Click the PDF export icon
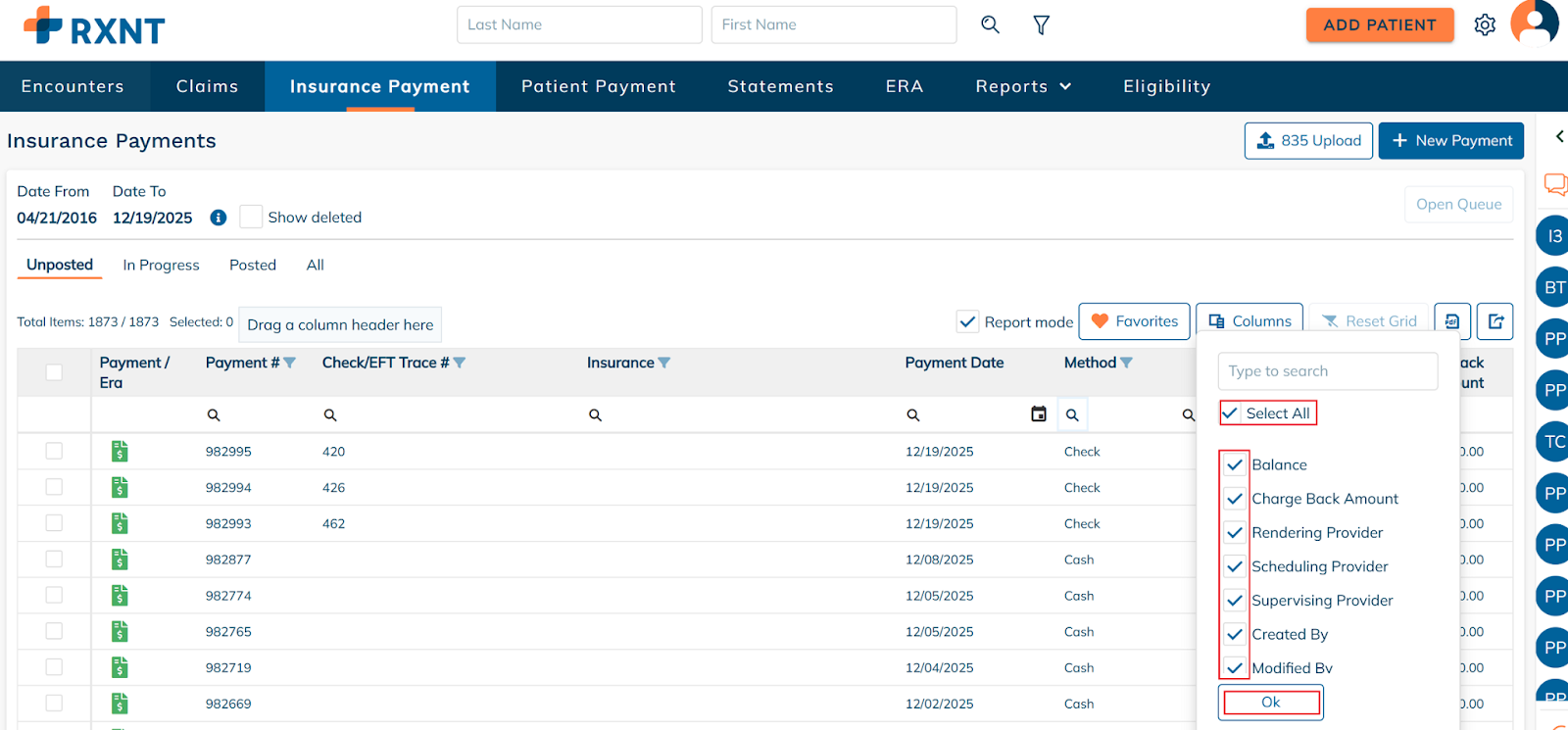Screen dimensions: 1568x730 pyautogui.click(x=1451, y=321)
